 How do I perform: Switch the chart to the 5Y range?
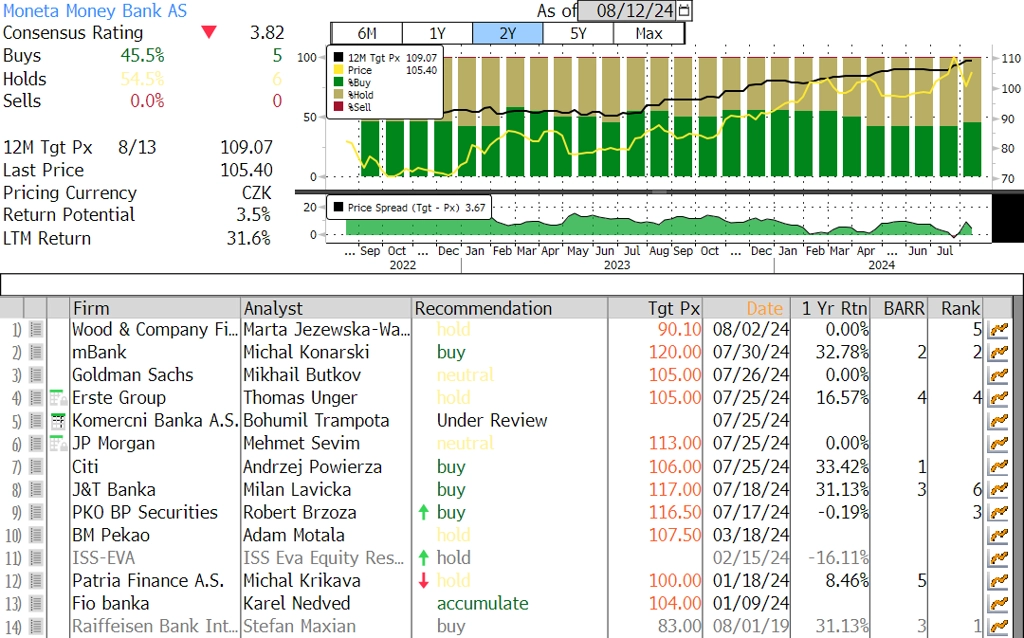click(x=579, y=33)
